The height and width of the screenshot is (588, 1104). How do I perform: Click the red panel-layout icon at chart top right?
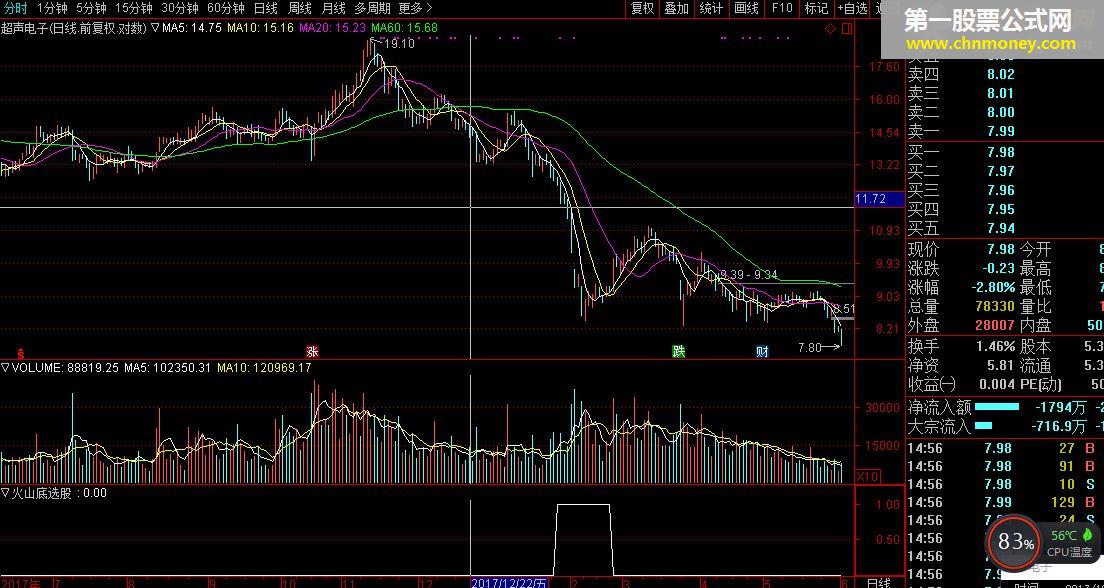click(x=846, y=29)
